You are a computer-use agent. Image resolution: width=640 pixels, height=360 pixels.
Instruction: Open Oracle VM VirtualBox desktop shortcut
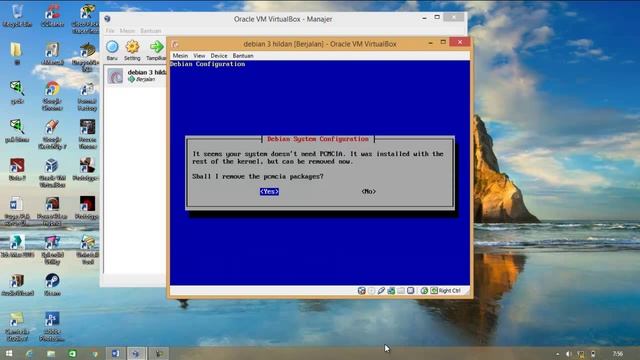point(52,172)
